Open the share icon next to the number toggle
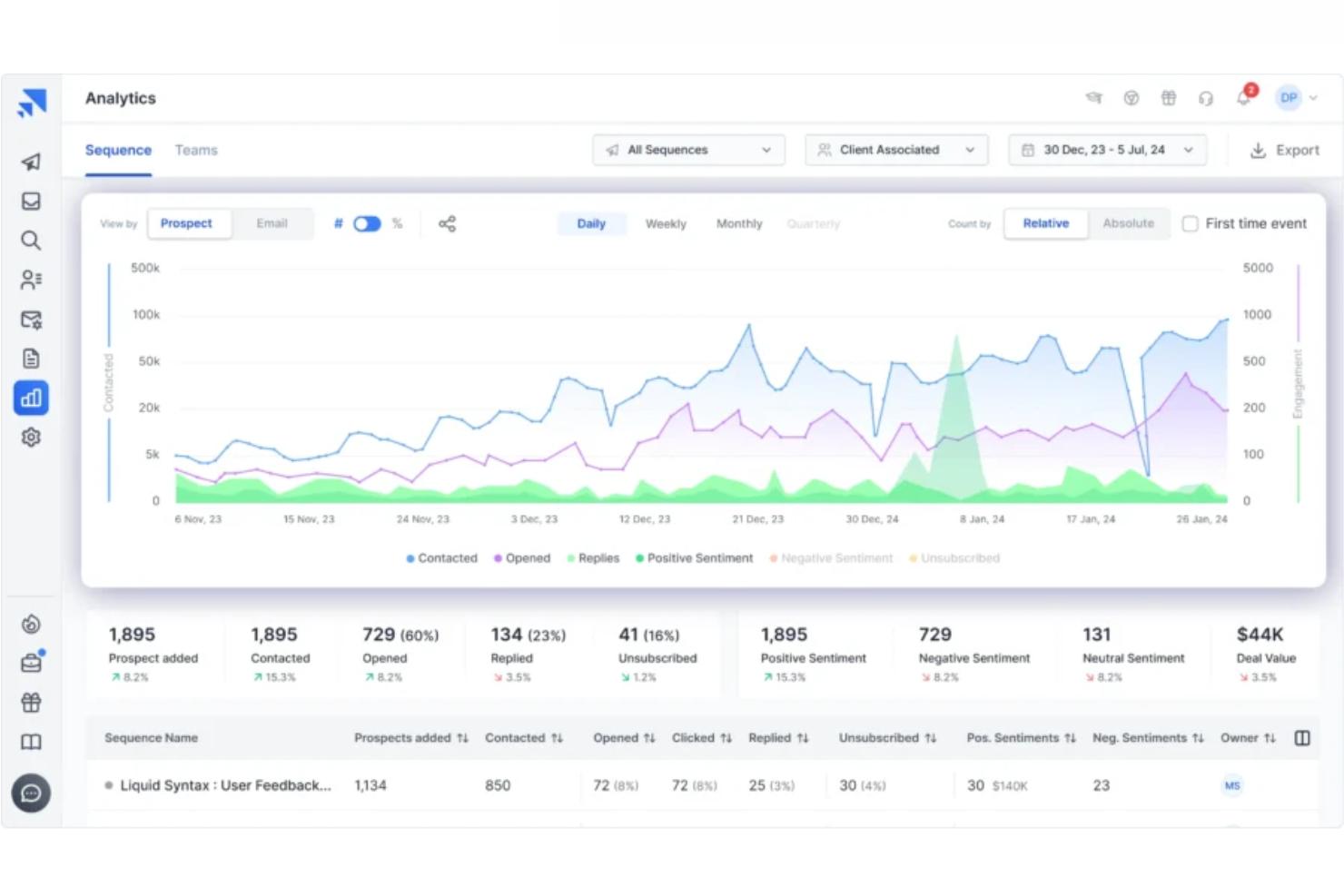Viewport: 1344px width, 896px height. pyautogui.click(x=447, y=223)
